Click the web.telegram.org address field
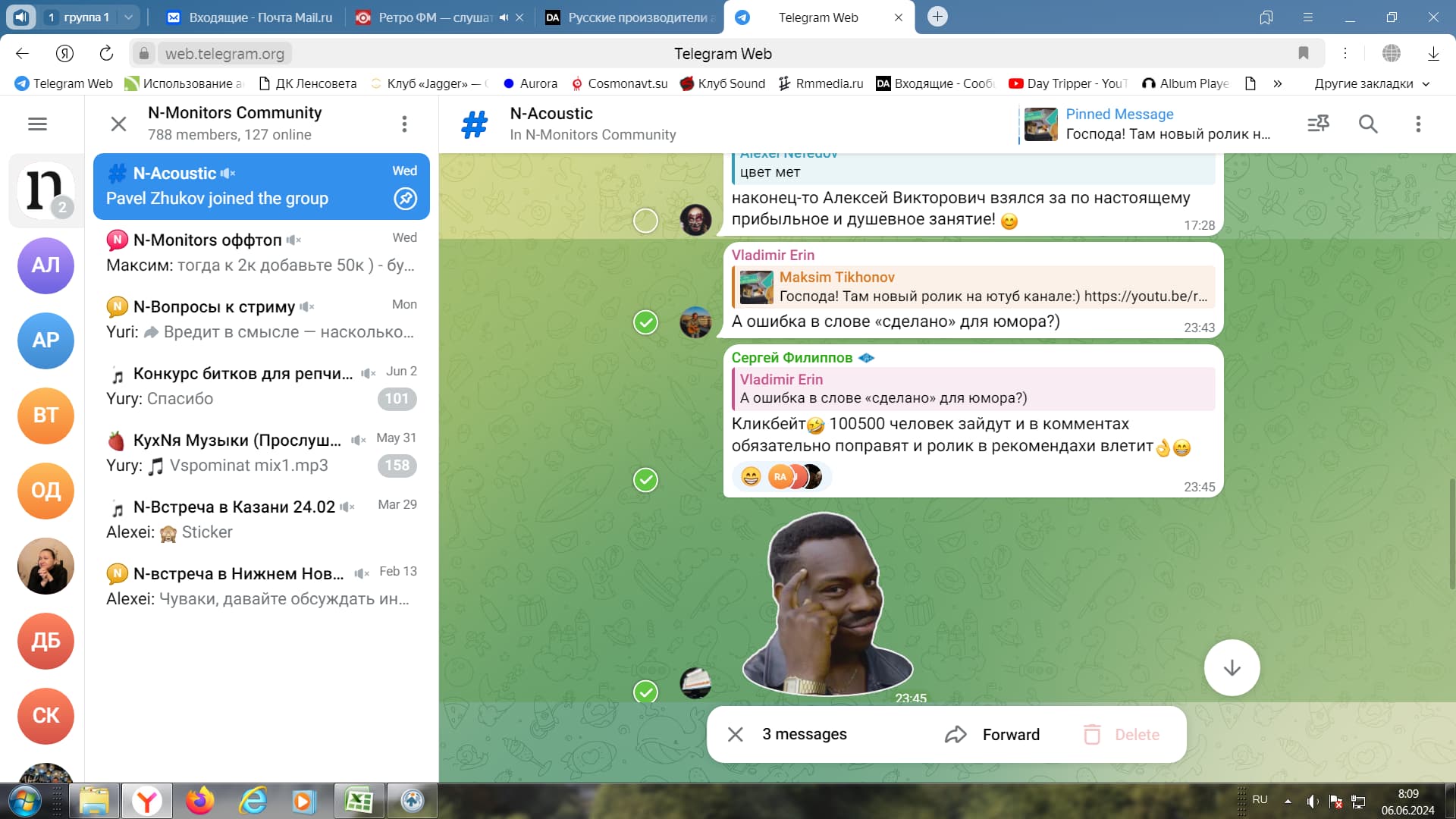Image resolution: width=1456 pixels, height=819 pixels. pyautogui.click(x=224, y=54)
